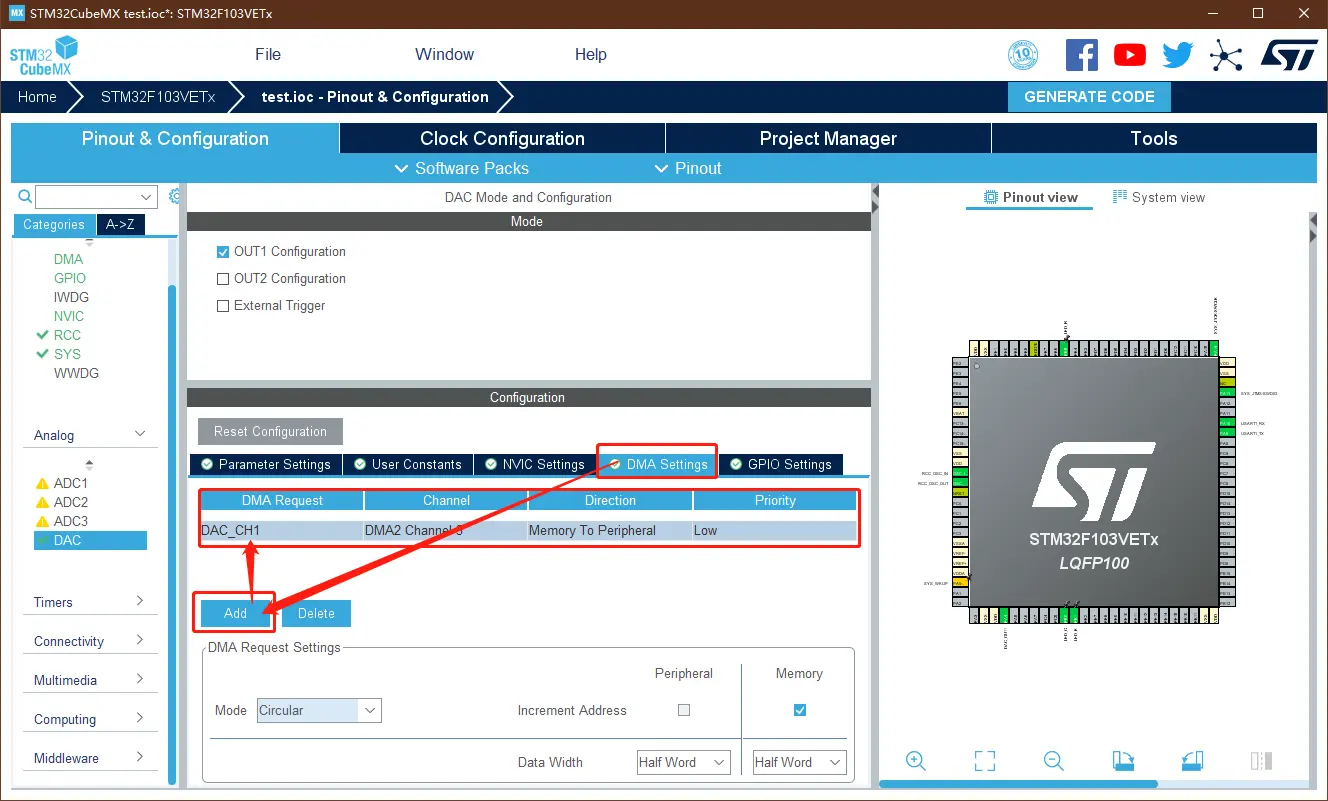
Task: Open the Mode dropdown set to Circular
Action: [319, 710]
